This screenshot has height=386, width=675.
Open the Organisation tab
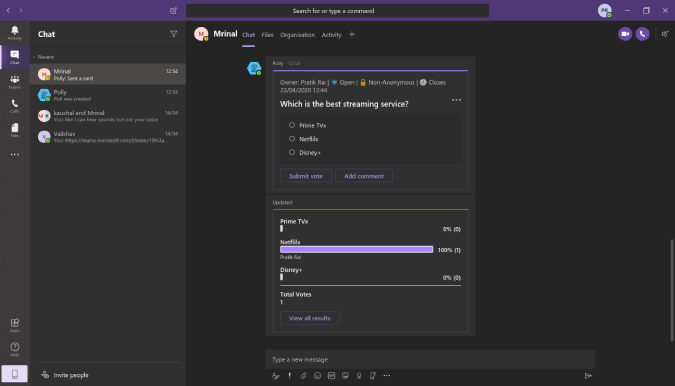(x=297, y=35)
